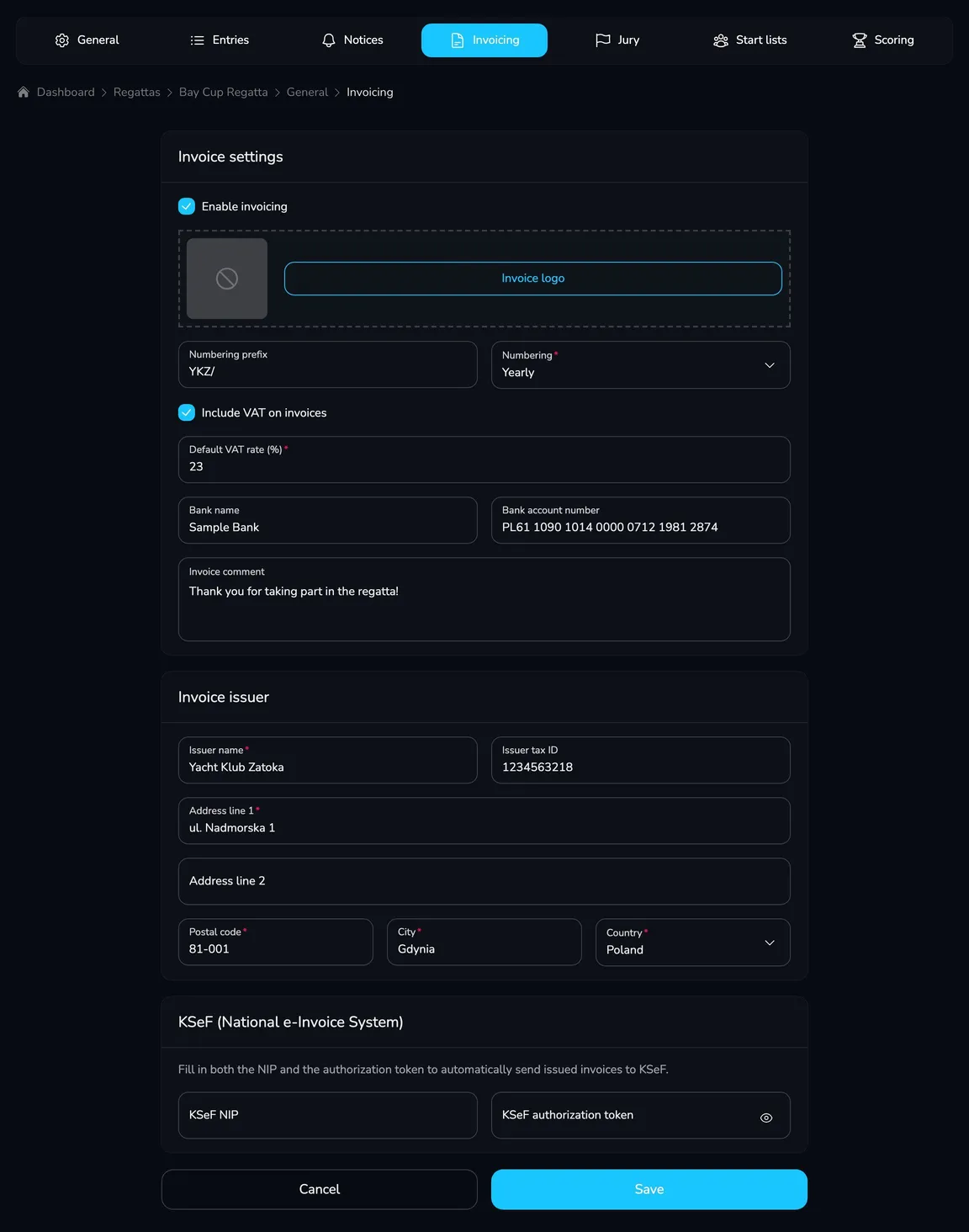
Task: Edit the Postal code field
Action: tap(276, 942)
